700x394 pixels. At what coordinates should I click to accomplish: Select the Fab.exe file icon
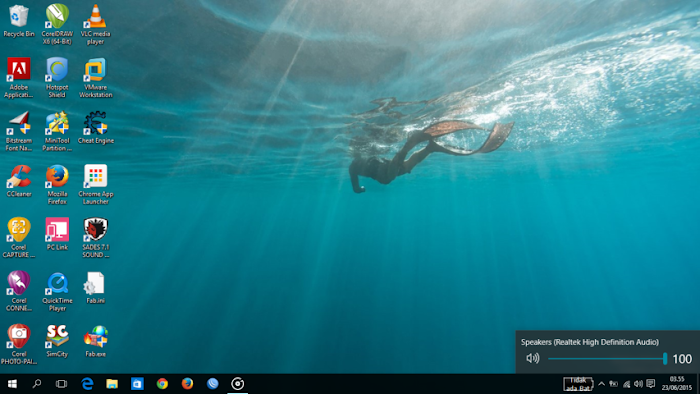(96, 341)
